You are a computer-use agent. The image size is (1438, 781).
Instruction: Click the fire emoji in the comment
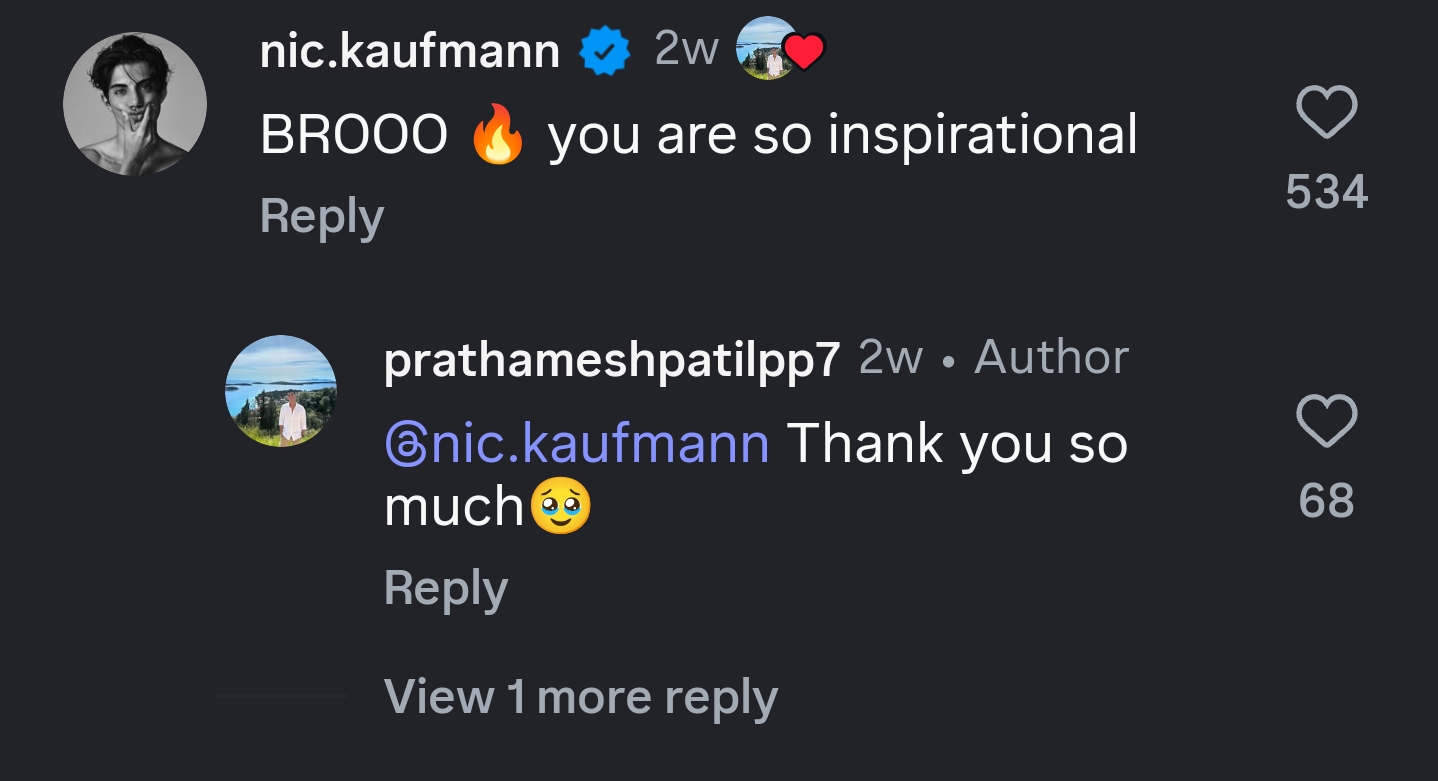coord(498,136)
